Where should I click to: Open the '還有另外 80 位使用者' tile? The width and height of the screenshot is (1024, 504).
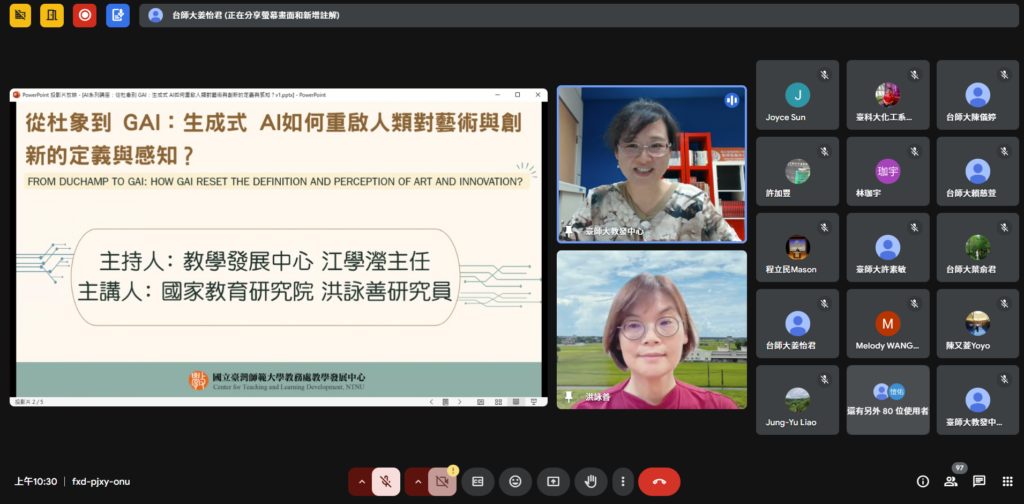887,399
